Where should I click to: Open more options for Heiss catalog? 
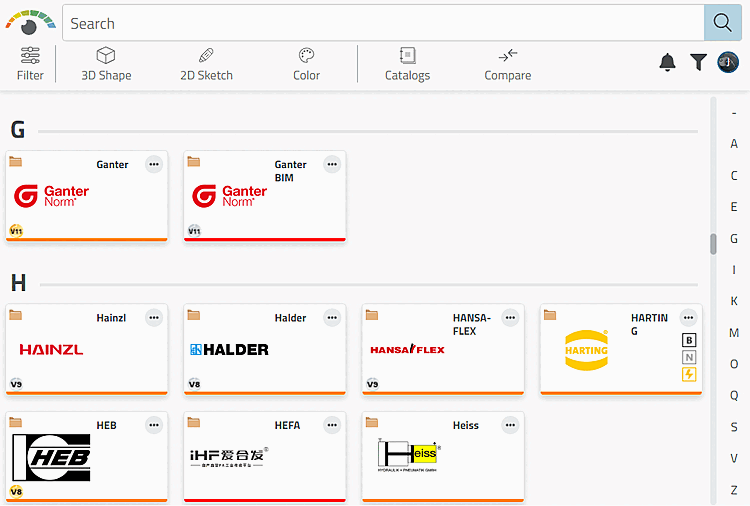coord(510,425)
